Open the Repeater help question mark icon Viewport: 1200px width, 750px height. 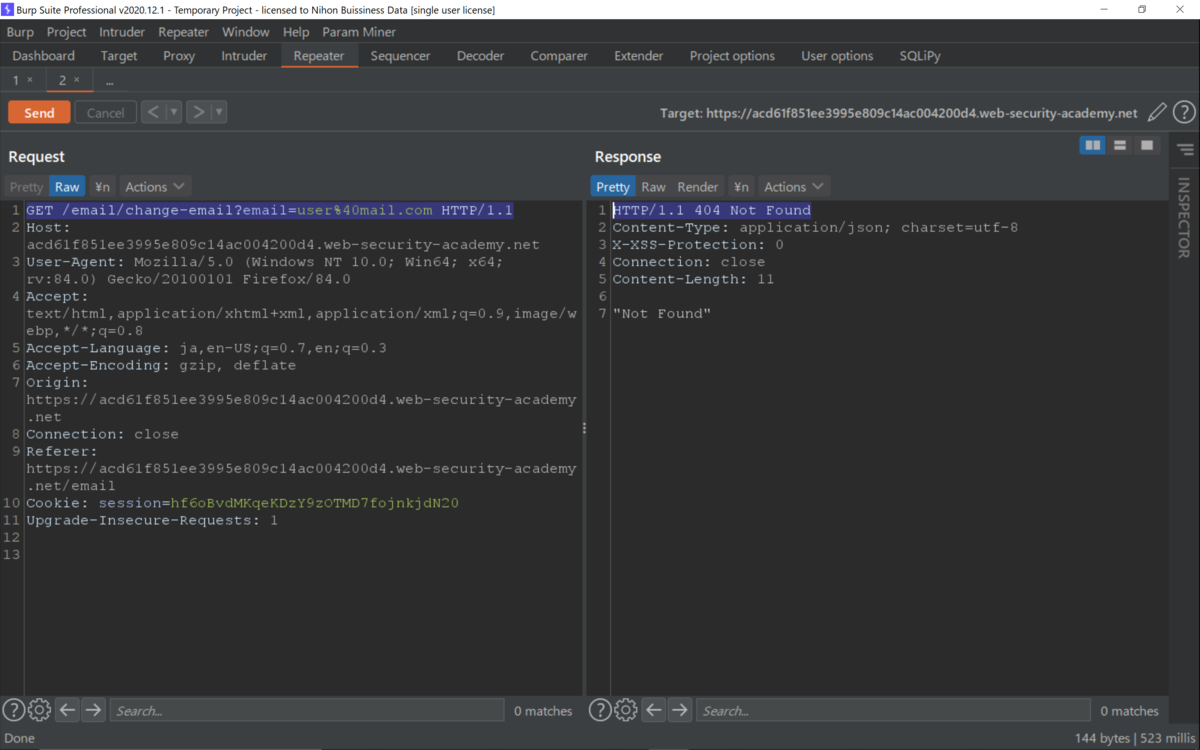coord(1184,113)
